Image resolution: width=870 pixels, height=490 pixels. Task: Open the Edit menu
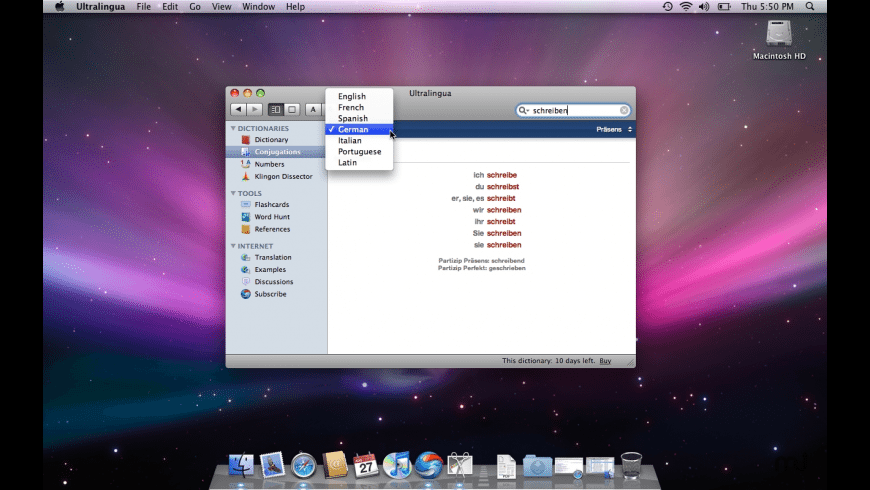170,7
